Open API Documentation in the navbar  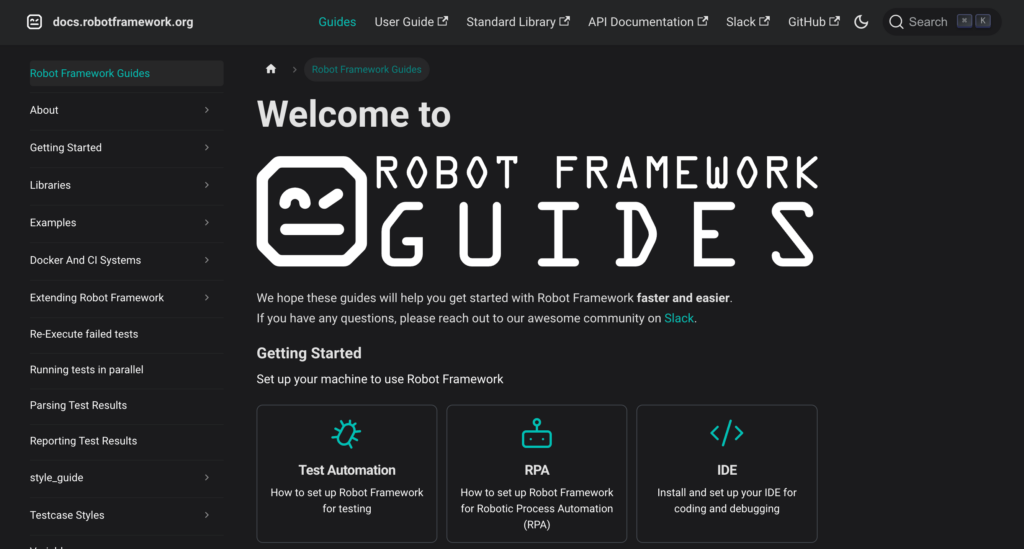tap(648, 22)
